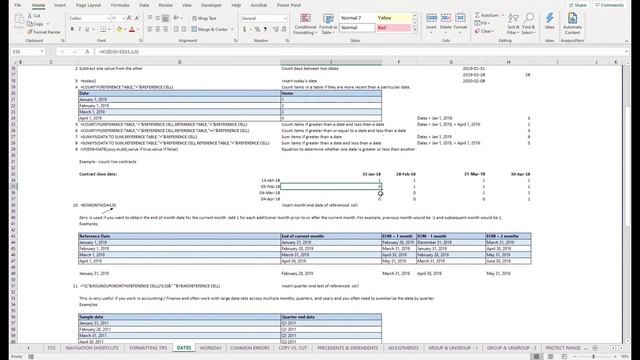Viewport: 640px width, 360px height.
Task: Open Conditional Formatting menu
Action: [x=305, y=24]
